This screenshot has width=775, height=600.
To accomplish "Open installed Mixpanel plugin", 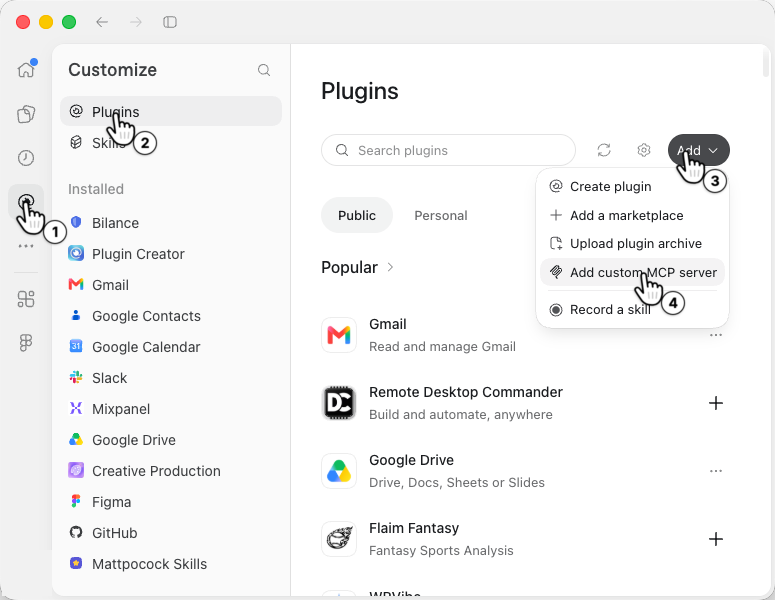I will pyautogui.click(x=171, y=409).
